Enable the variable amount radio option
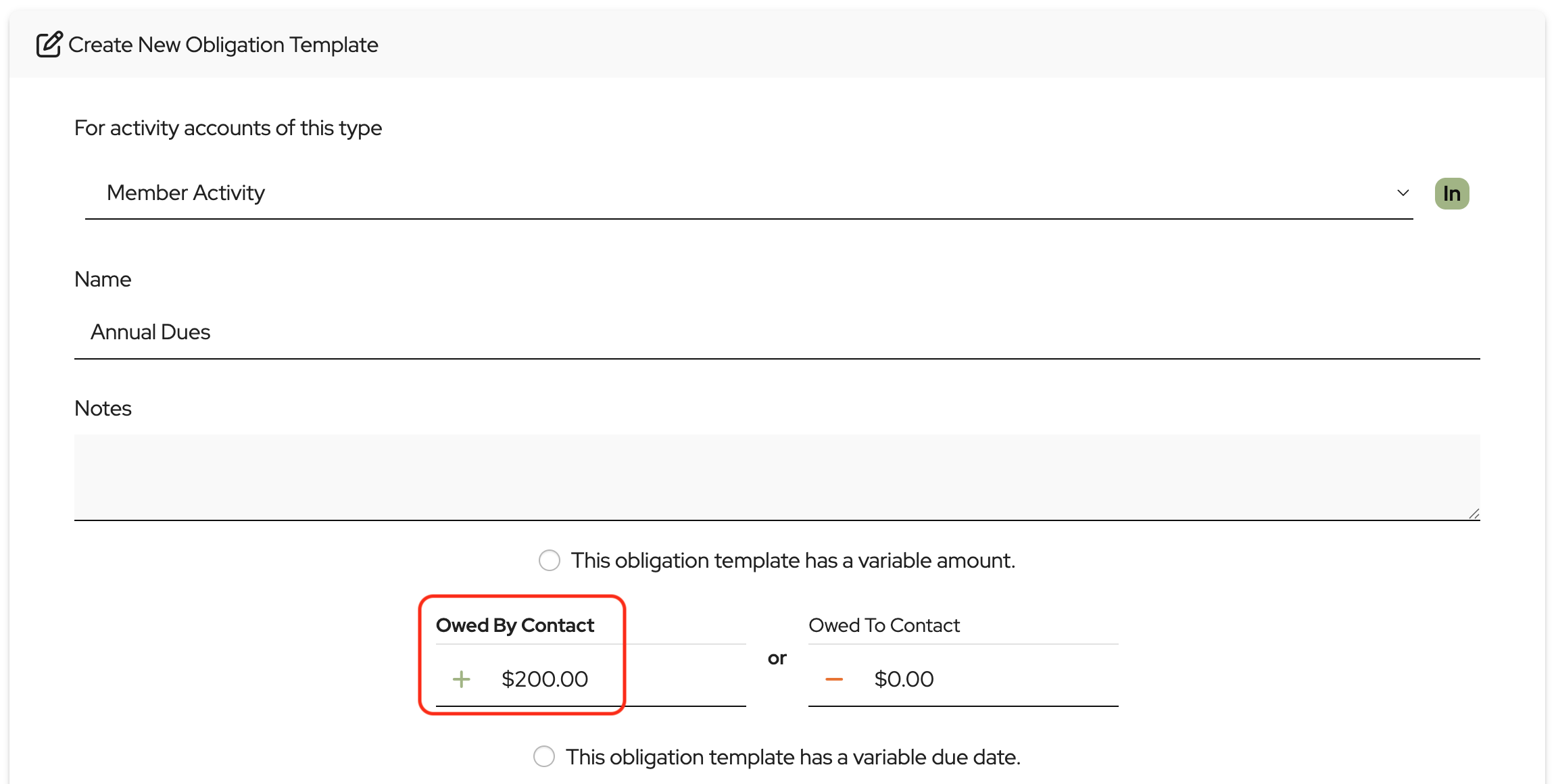1556x784 pixels. 550,560
